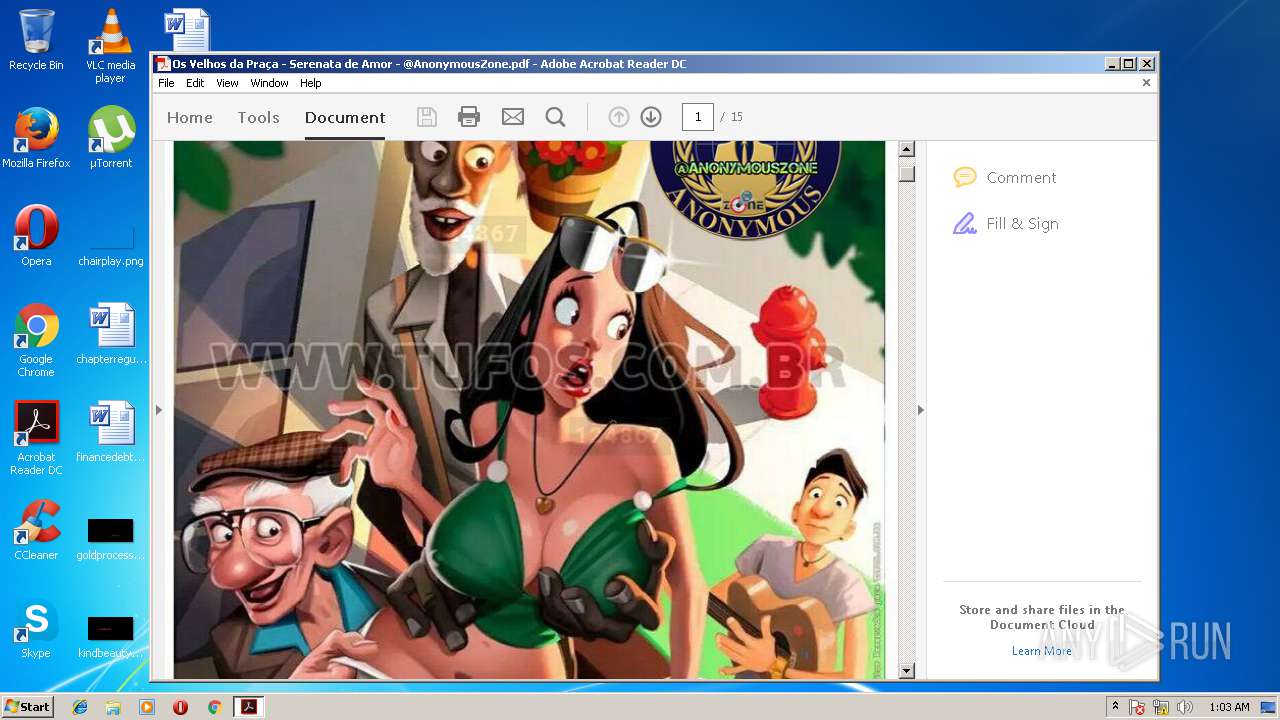1280x720 pixels.
Task: Select the goldprocess desktop file
Action: coord(111,538)
